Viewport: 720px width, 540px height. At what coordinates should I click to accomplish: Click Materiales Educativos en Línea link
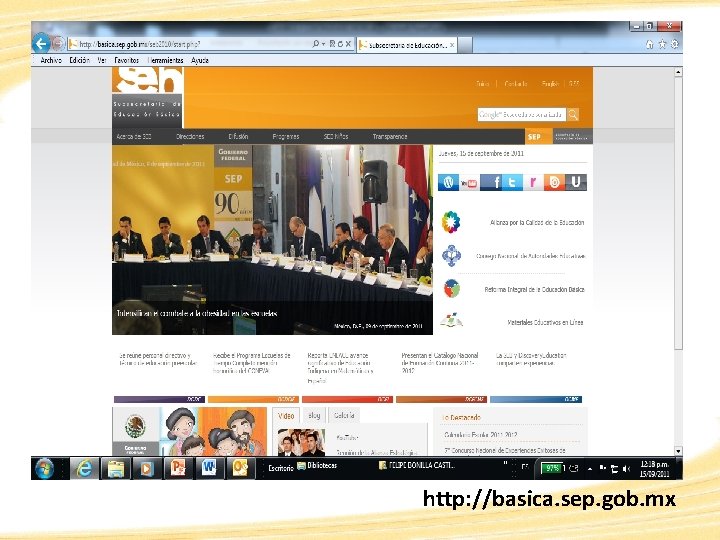(545, 322)
